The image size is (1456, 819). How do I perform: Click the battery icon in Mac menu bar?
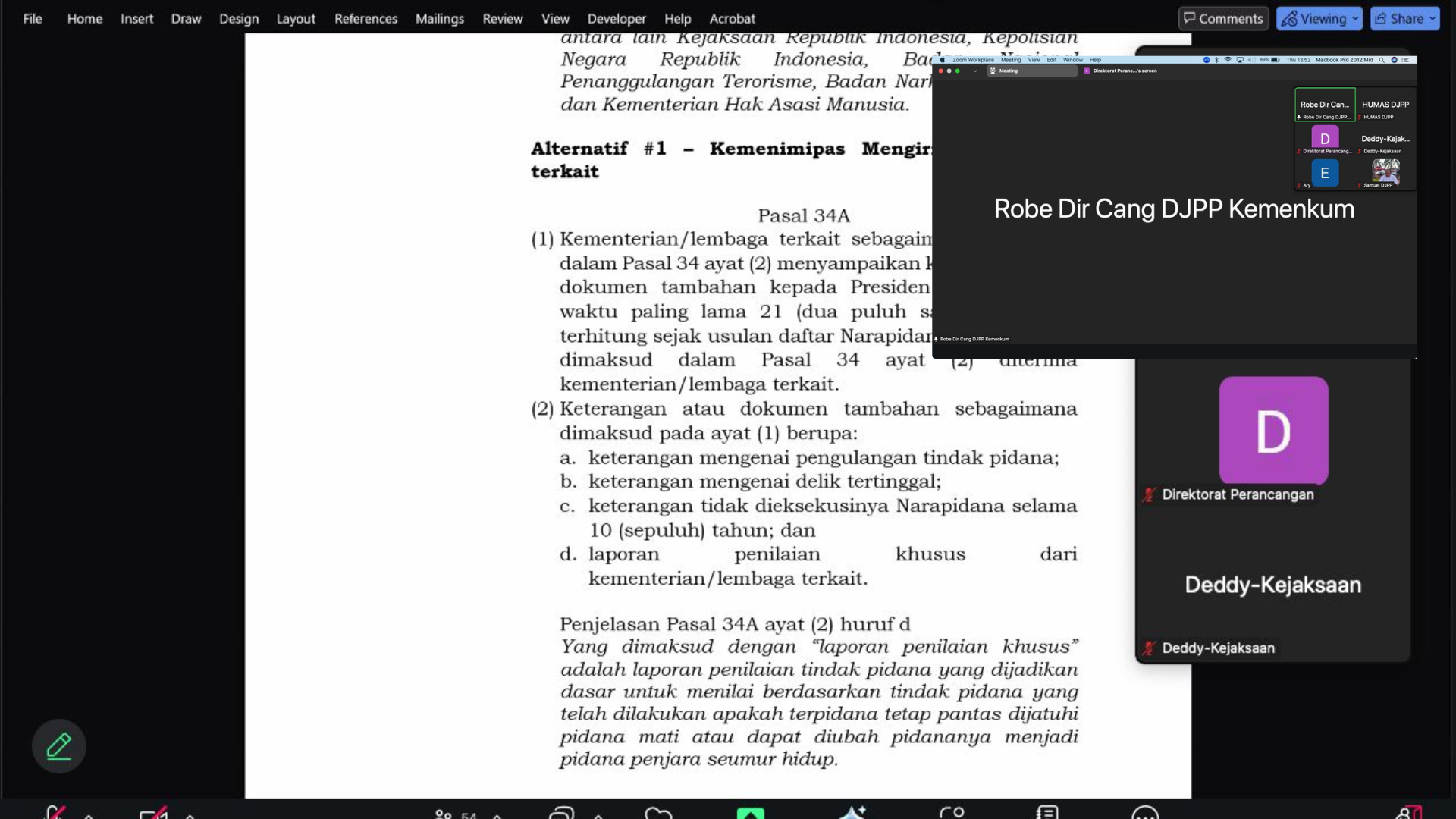1276,60
